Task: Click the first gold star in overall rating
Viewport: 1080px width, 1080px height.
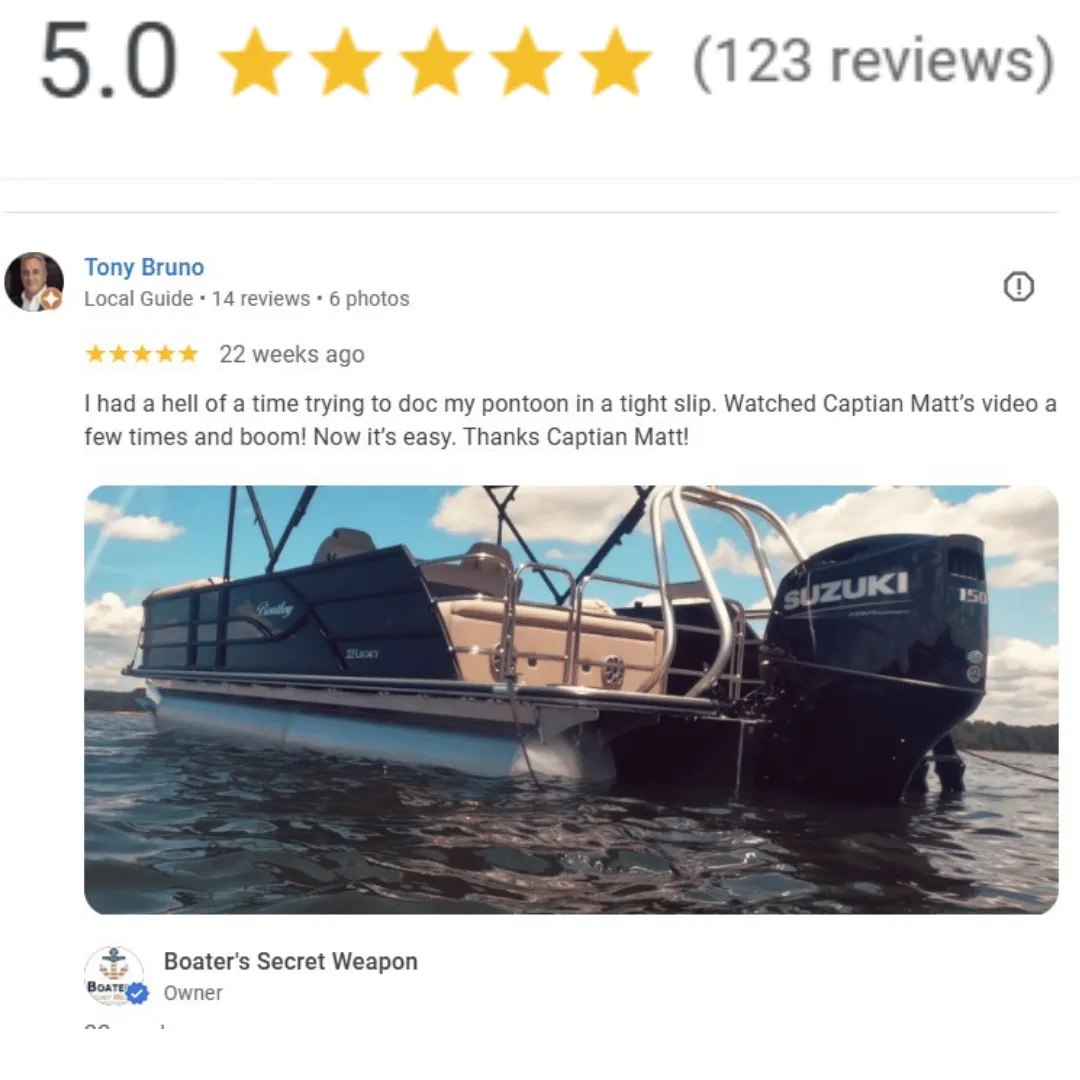Action: [256, 61]
